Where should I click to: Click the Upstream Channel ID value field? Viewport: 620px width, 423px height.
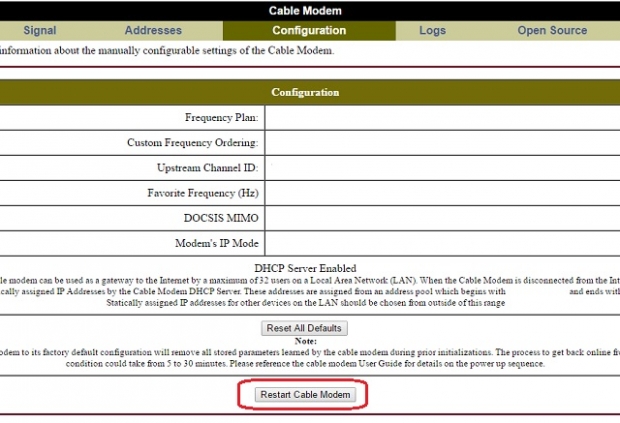[x=442, y=168]
